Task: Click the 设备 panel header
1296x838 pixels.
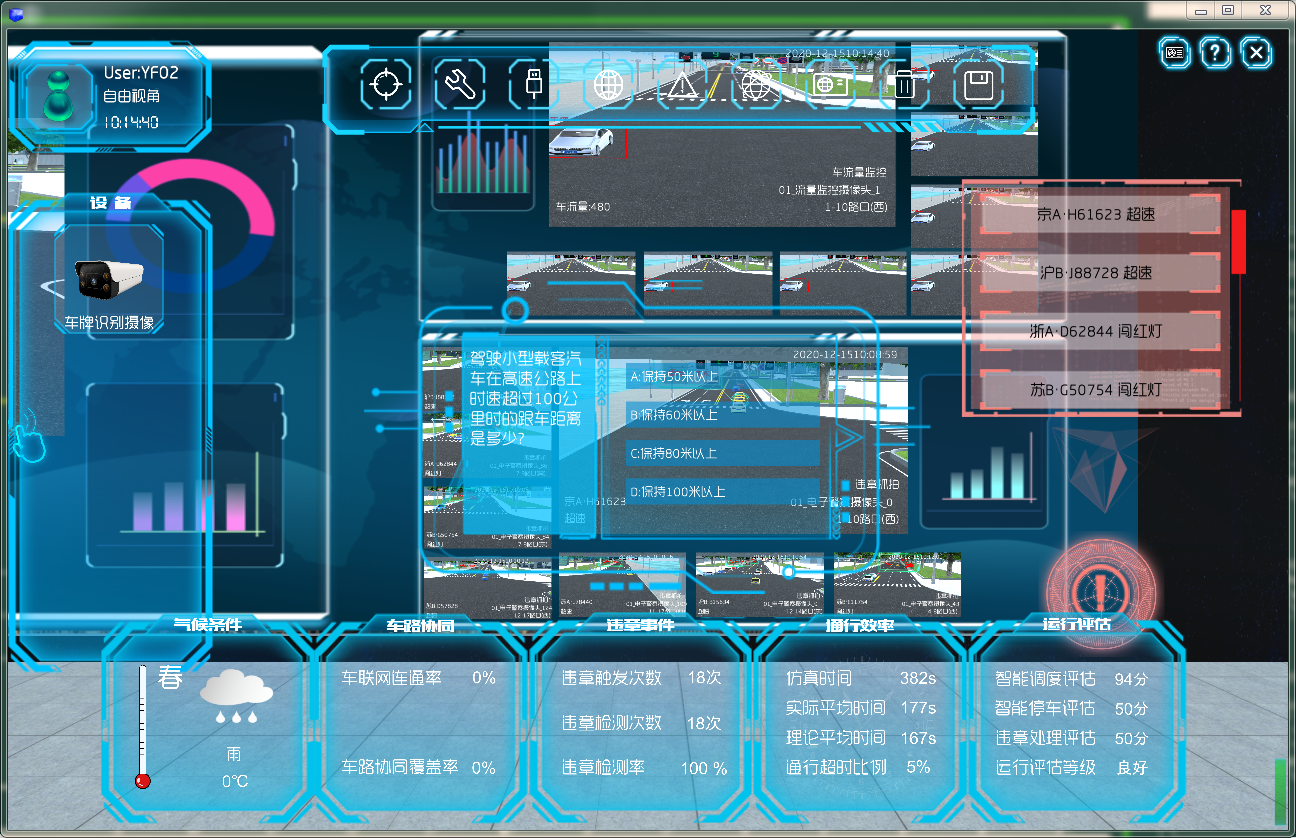Action: (x=111, y=202)
